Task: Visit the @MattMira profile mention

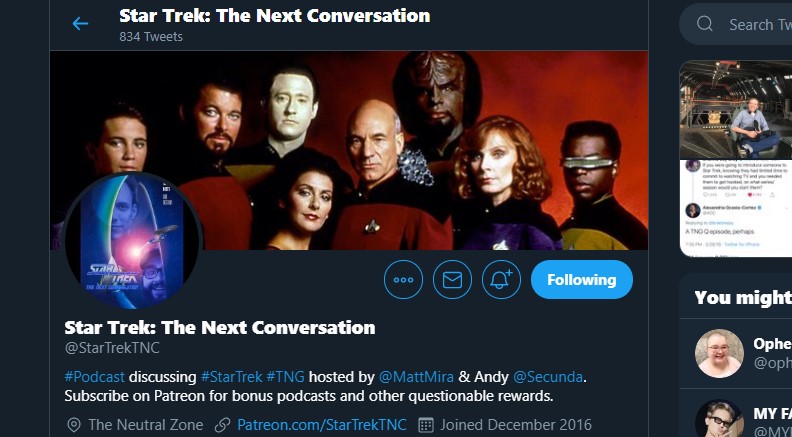Action: 416,377
